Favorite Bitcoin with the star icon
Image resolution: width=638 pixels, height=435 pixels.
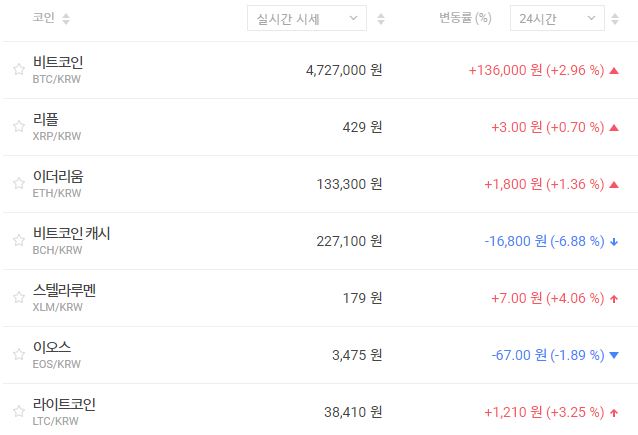pyautogui.click(x=18, y=70)
